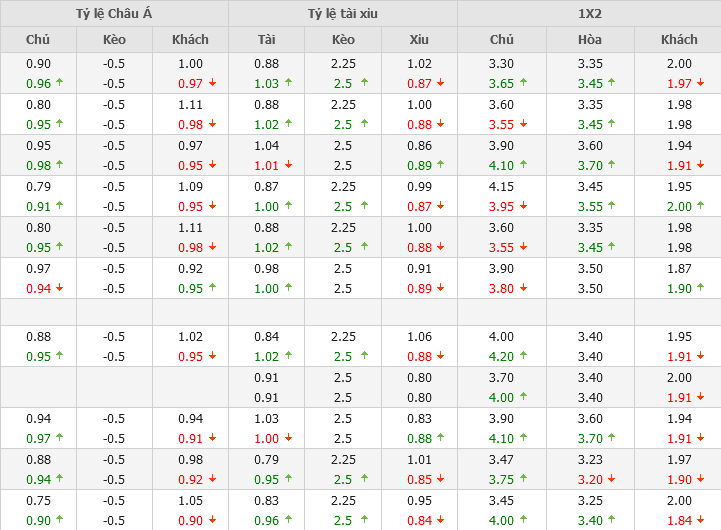The width and height of the screenshot is (721, 530).
Task: Click the 0.75 Chủ handicap odds
Action: coord(38,500)
